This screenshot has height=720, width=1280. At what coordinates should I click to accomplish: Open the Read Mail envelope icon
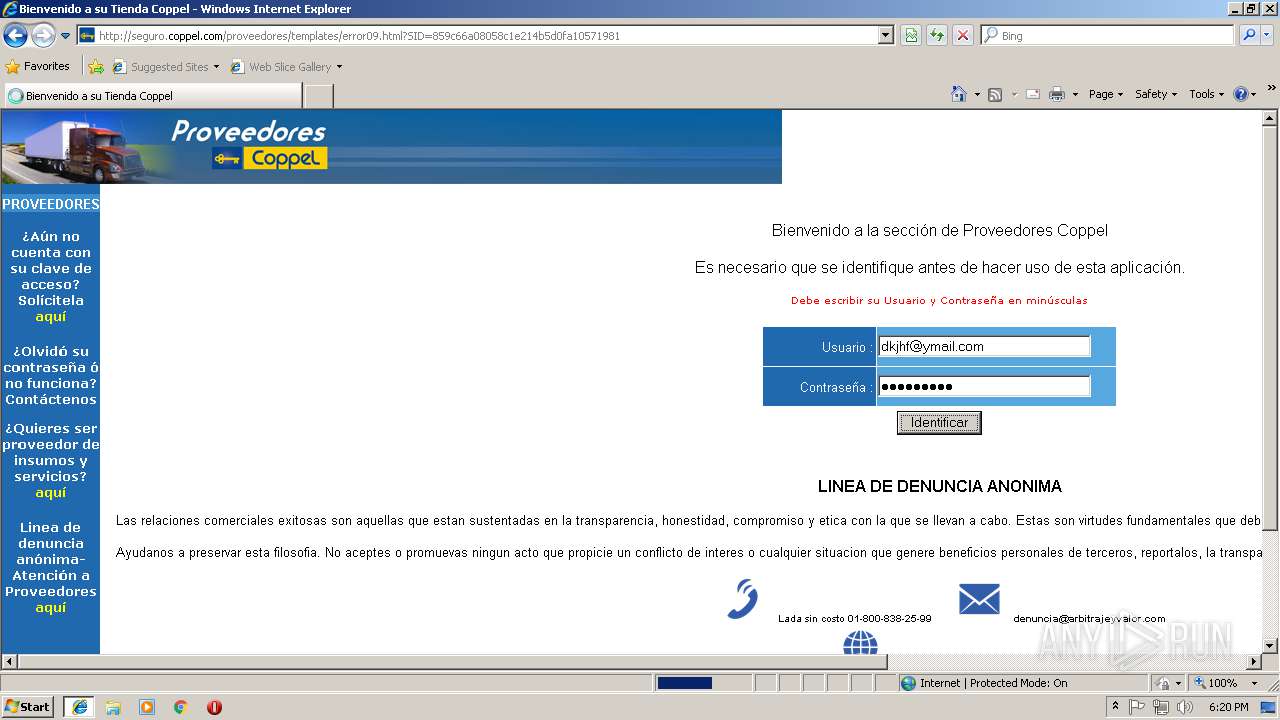click(x=1033, y=94)
